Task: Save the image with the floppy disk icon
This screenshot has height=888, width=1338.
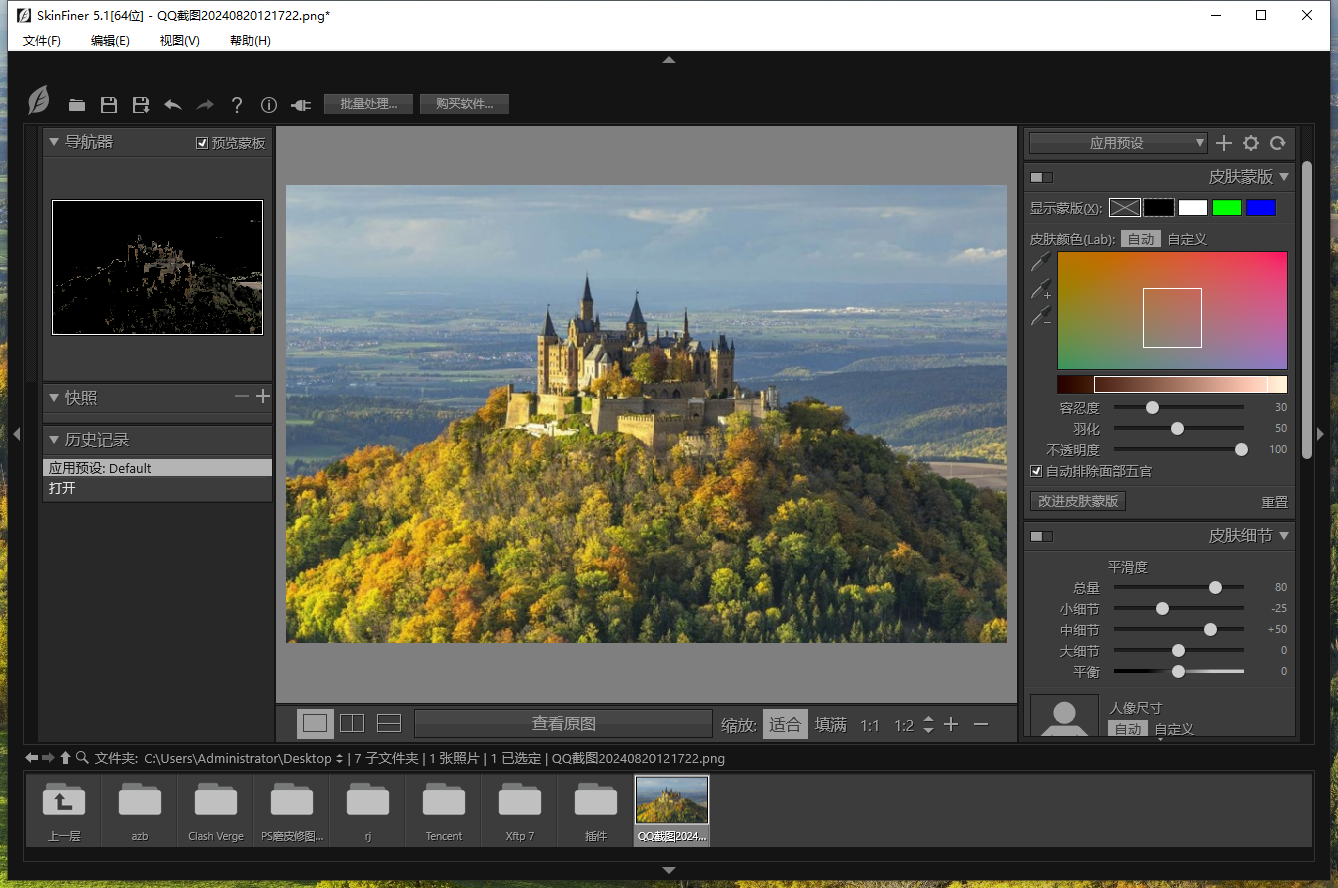Action: [x=109, y=105]
